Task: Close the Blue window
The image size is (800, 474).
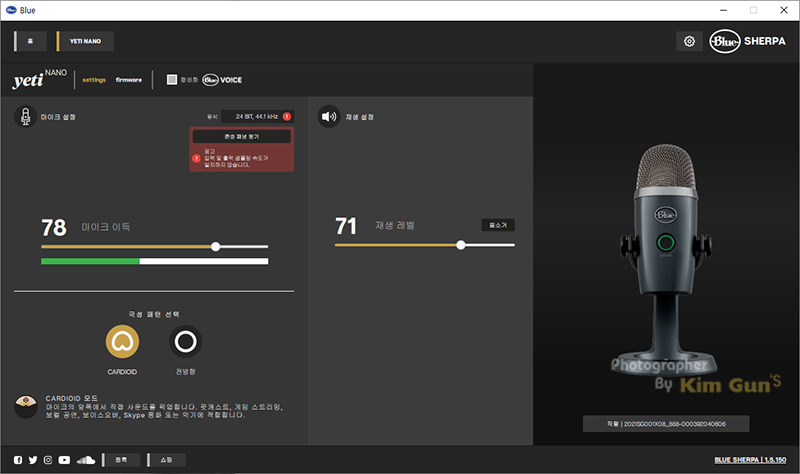Action: 784,10
